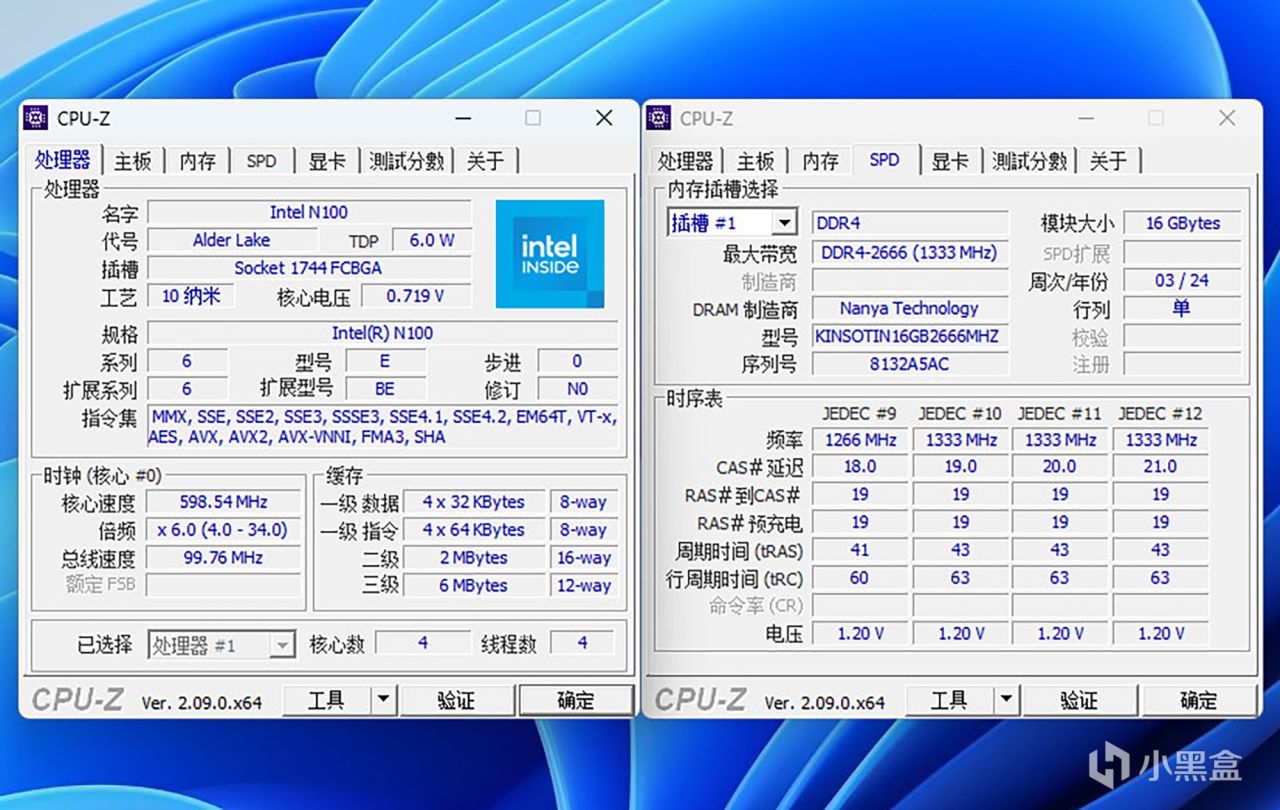Click the CPU-Z app icon in left window title bar
Viewport: 1280px width, 810px height.
click(x=36, y=118)
